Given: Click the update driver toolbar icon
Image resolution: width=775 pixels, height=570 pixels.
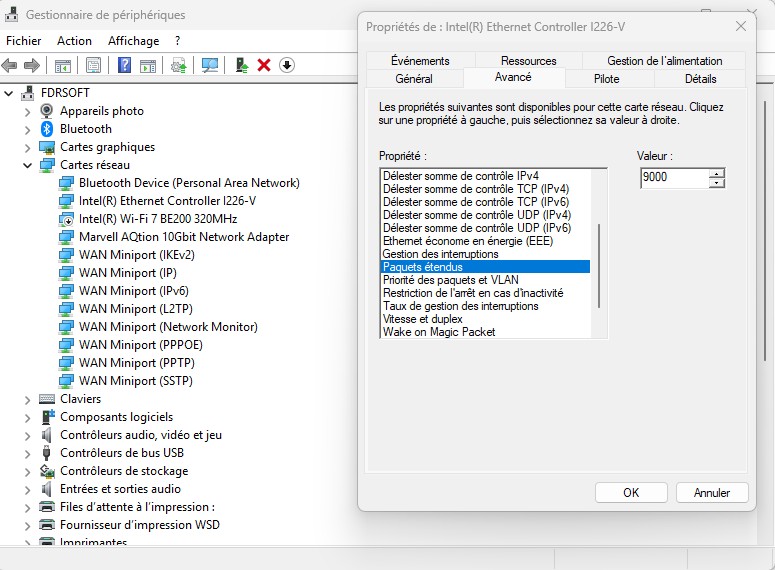Looking at the screenshot, I should pyautogui.click(x=179, y=65).
